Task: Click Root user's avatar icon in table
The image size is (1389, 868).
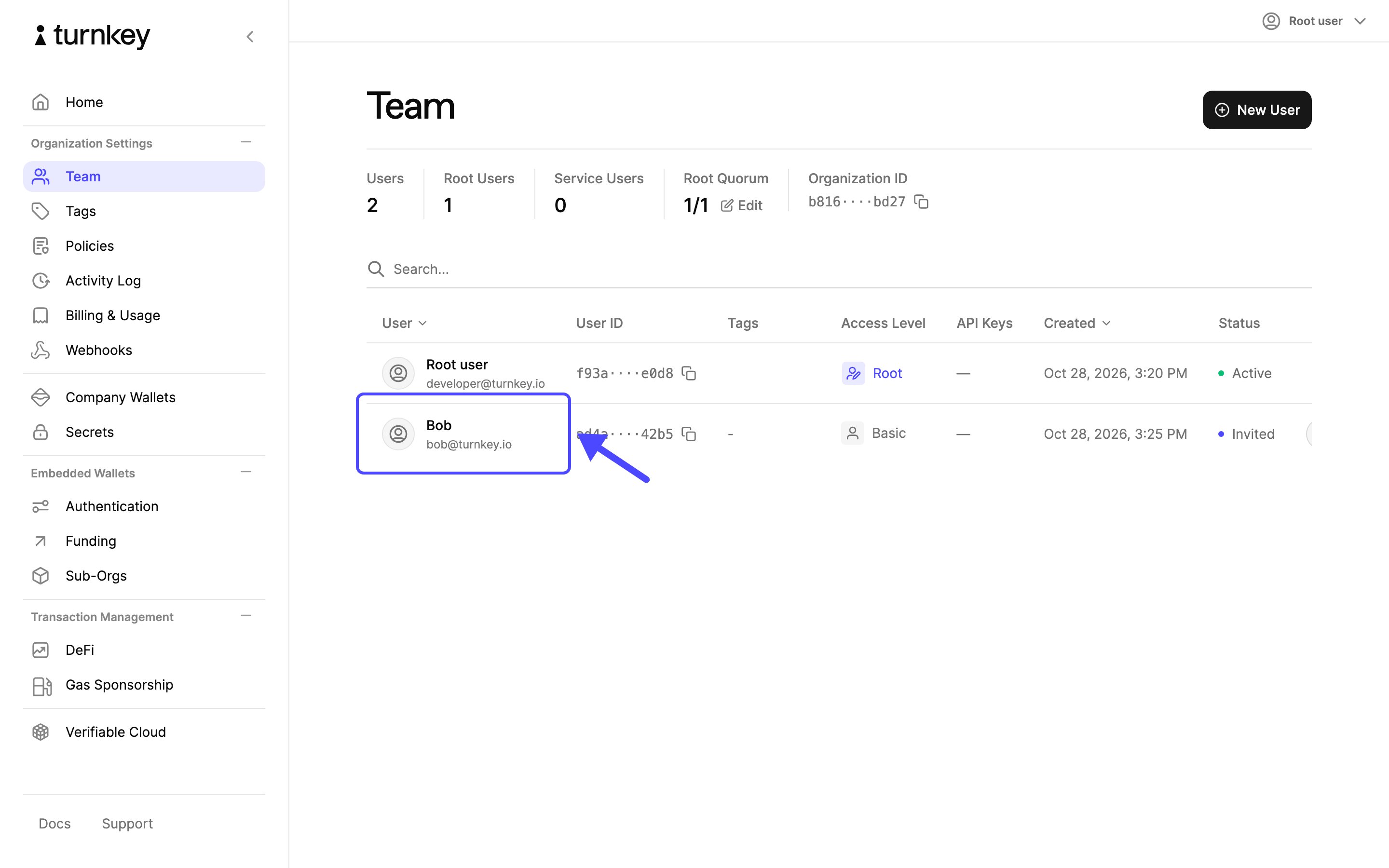Action: click(x=398, y=373)
